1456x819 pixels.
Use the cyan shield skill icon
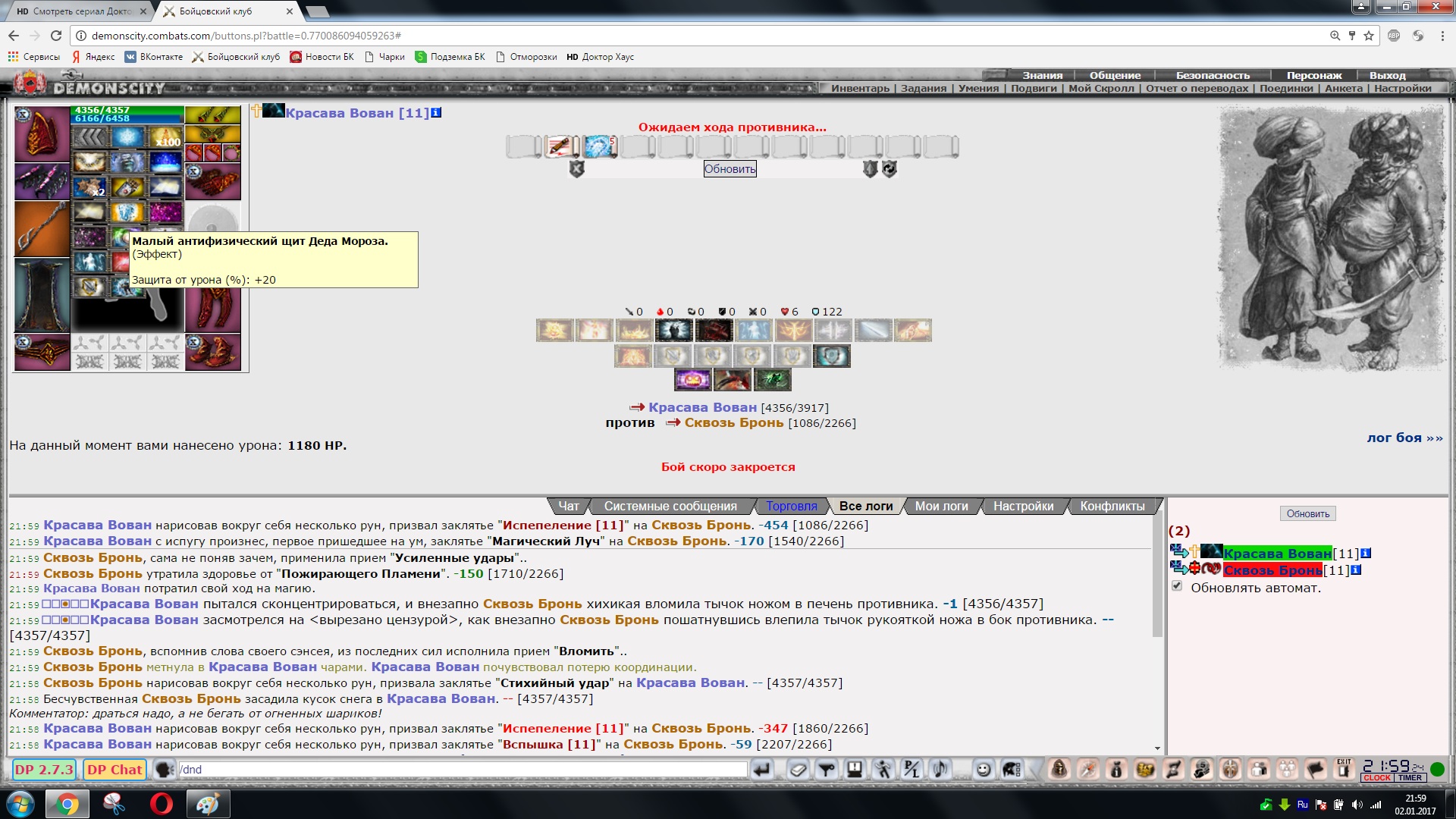(x=832, y=356)
